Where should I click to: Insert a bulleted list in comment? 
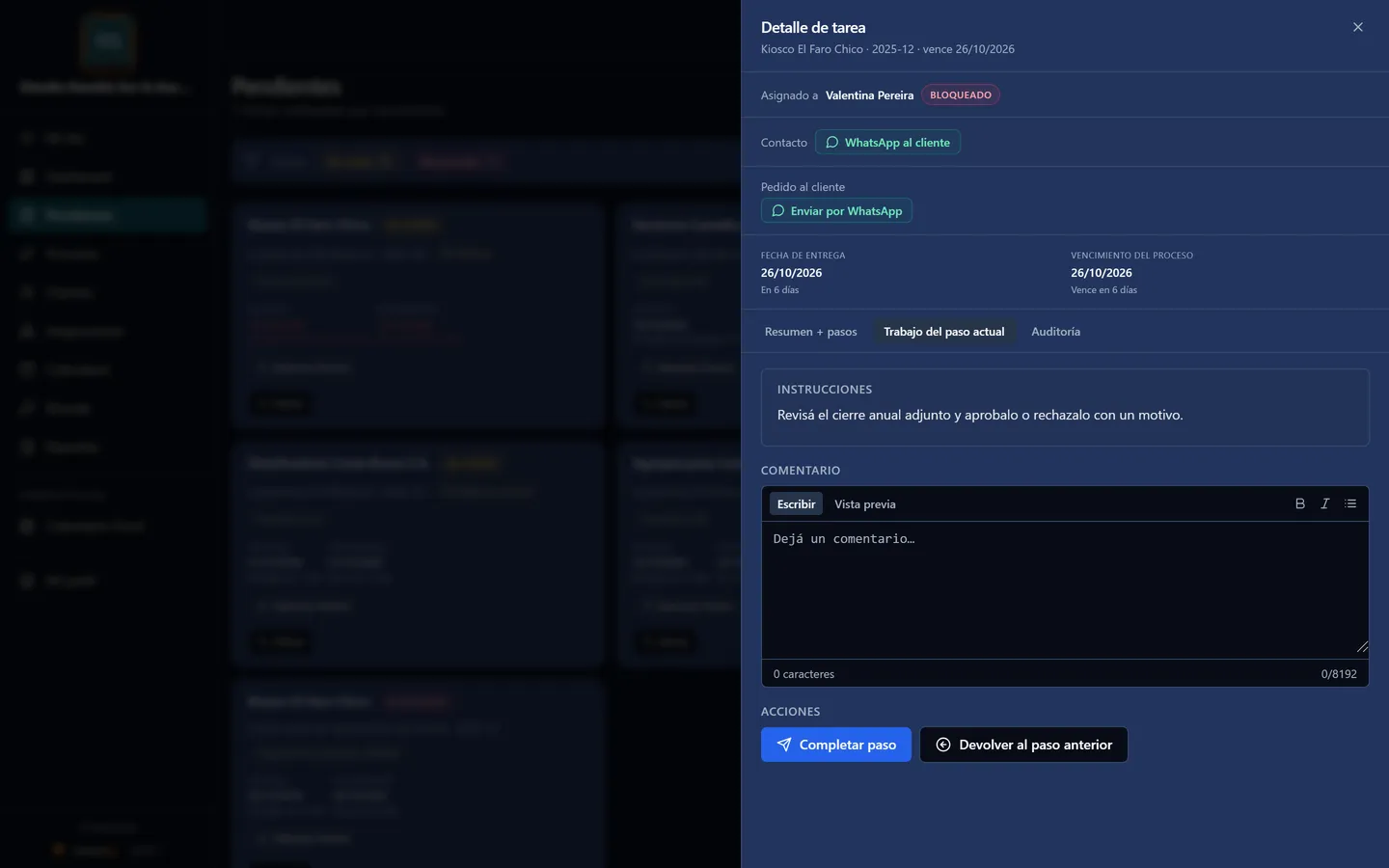(x=1349, y=503)
